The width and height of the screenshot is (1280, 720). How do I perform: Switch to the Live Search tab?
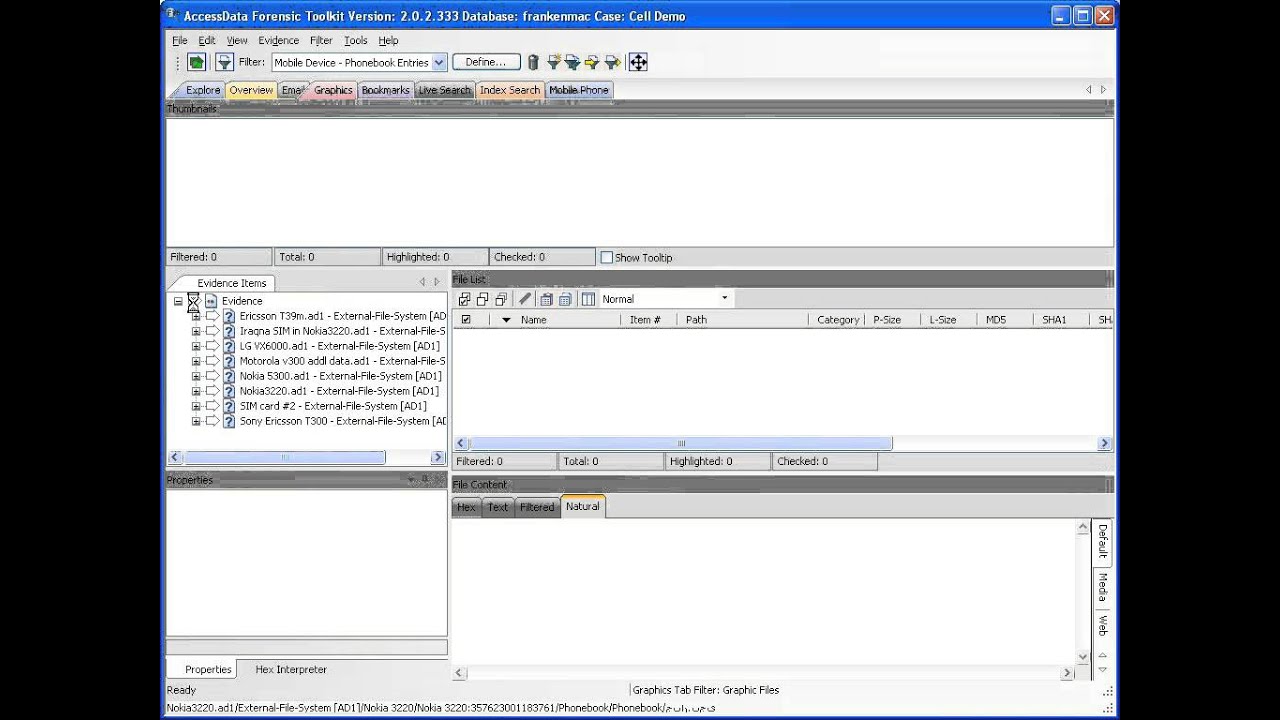[x=444, y=90]
